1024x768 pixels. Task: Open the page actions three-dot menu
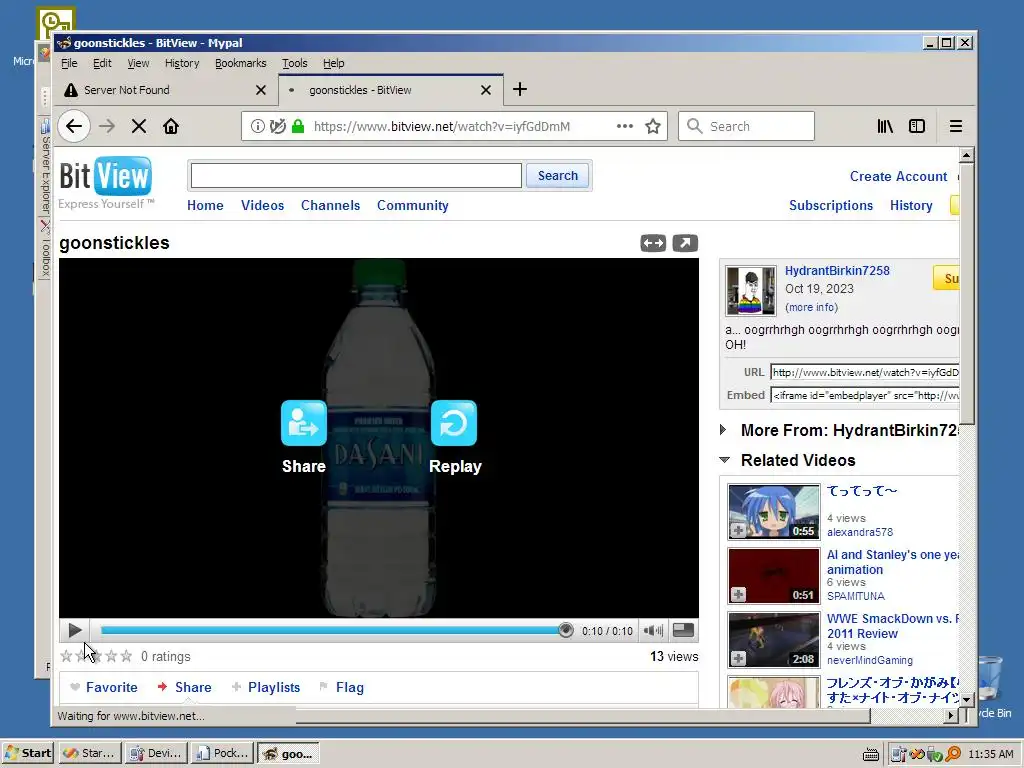624,126
